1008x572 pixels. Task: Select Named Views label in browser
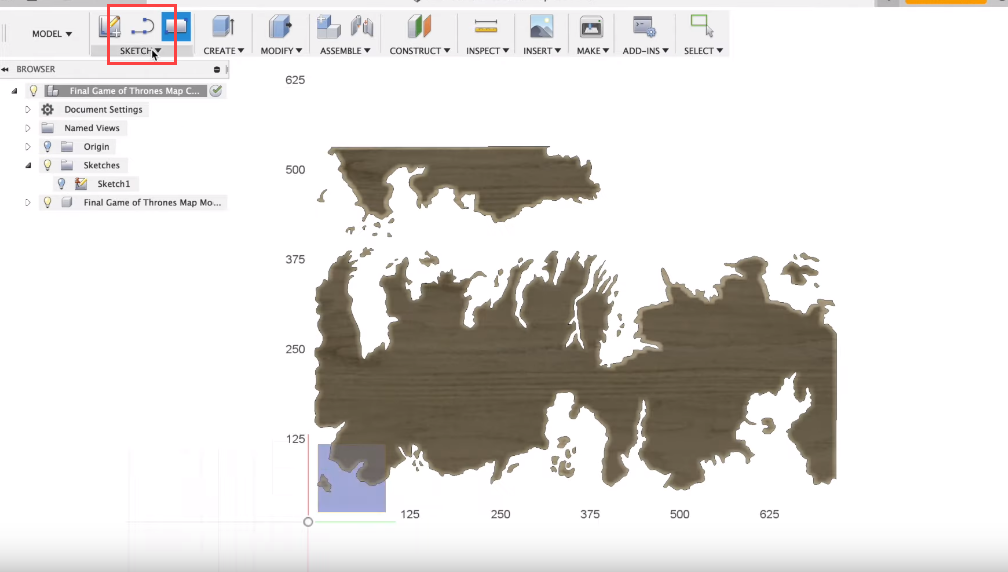tap(92, 128)
